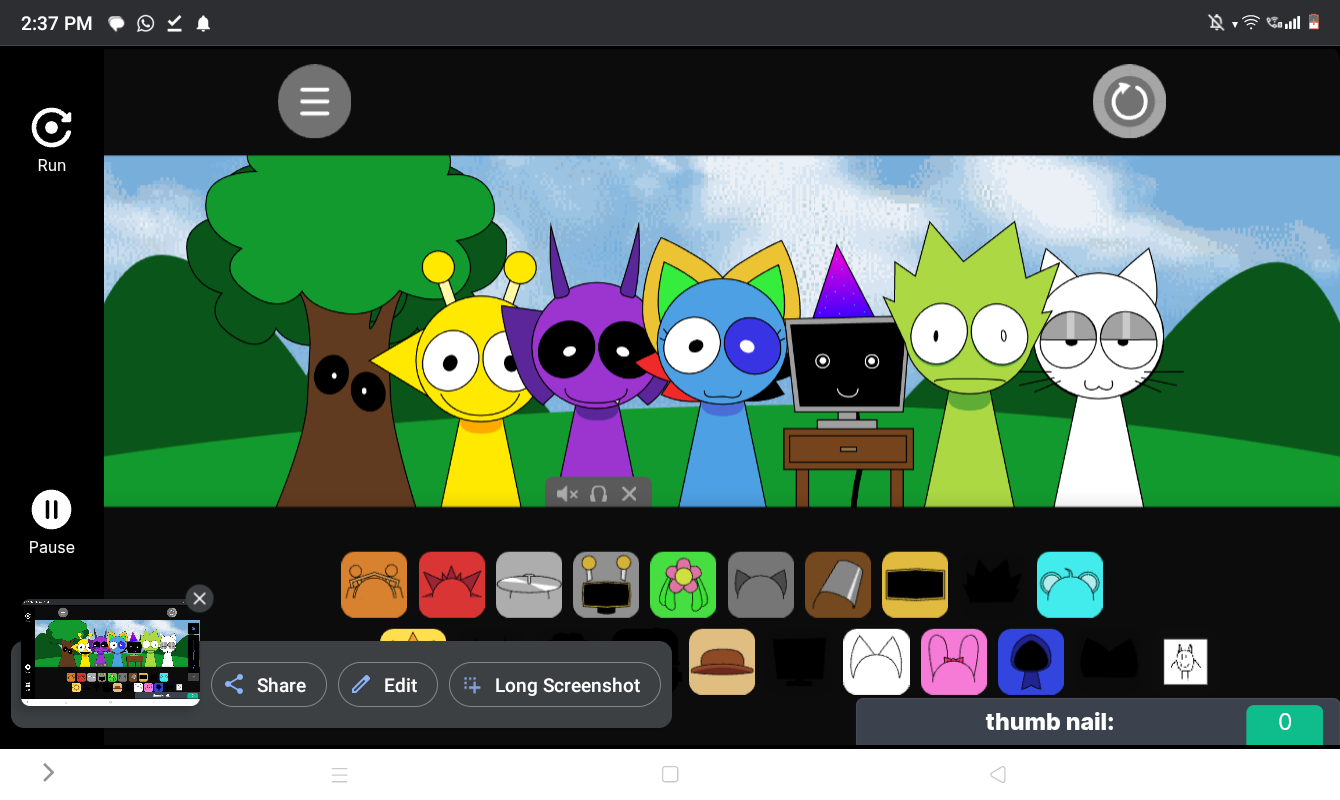Image resolution: width=1340 pixels, height=800 pixels.
Task: Tap the bell notification icon in status bar
Action: 203,23
